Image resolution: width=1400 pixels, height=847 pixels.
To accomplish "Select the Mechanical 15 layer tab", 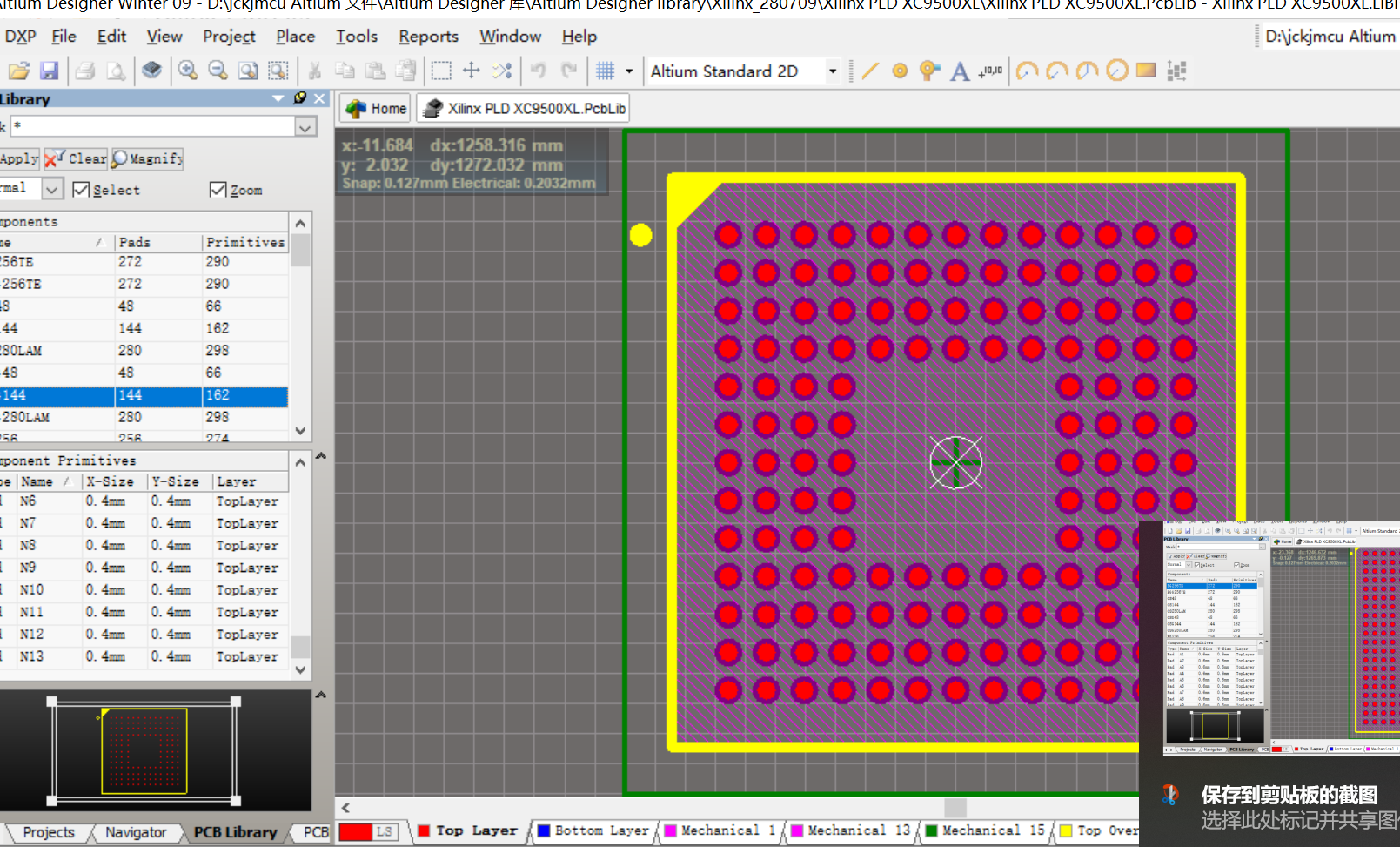I will tap(985, 831).
